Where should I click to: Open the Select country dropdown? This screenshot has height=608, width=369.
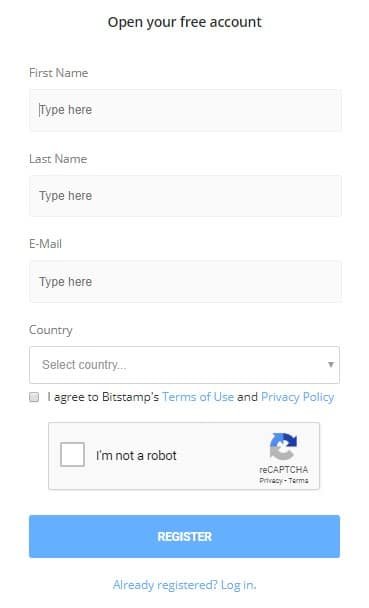[184, 365]
